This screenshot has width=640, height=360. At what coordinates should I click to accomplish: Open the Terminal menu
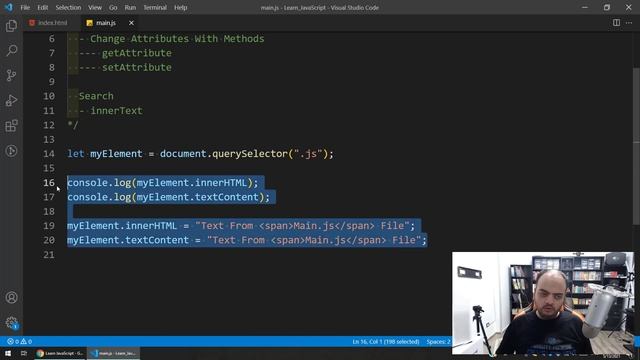[155, 7]
